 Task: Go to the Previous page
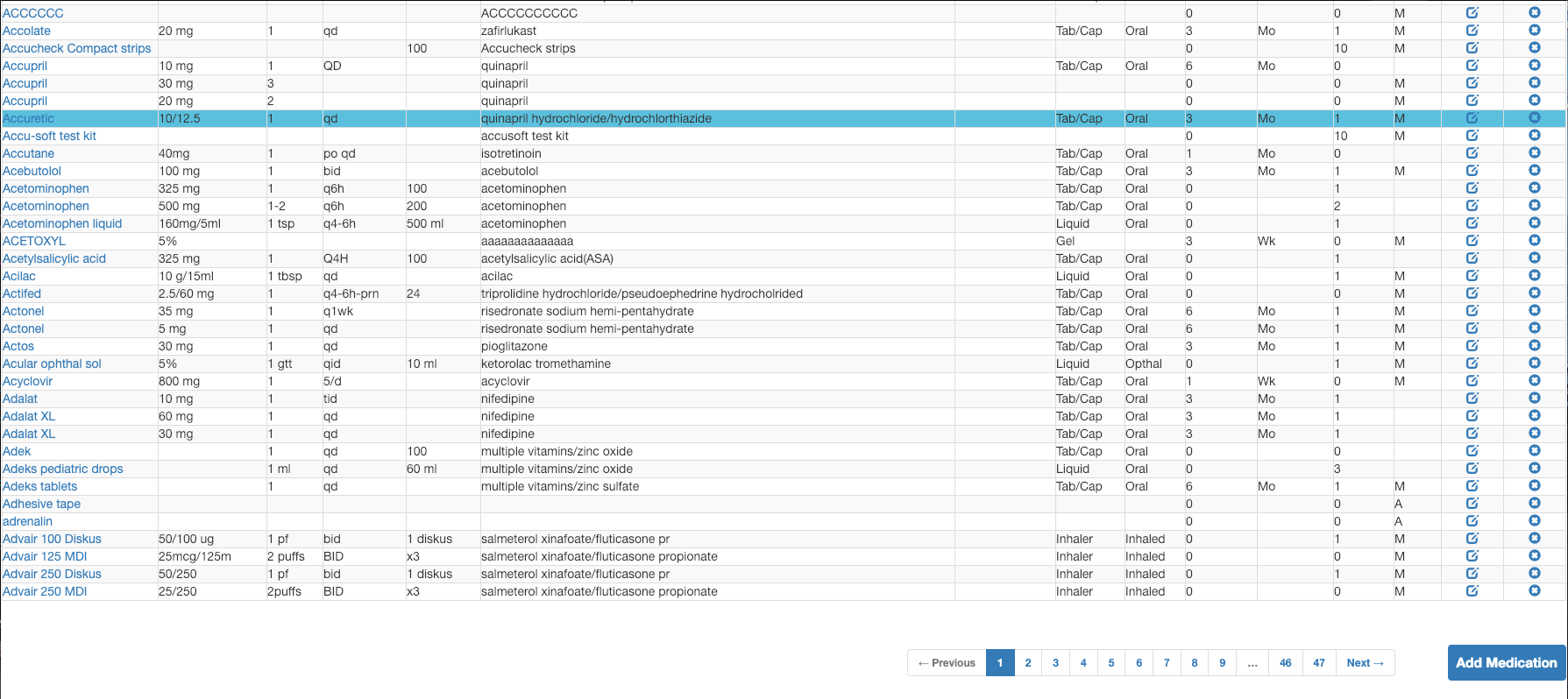coord(947,663)
